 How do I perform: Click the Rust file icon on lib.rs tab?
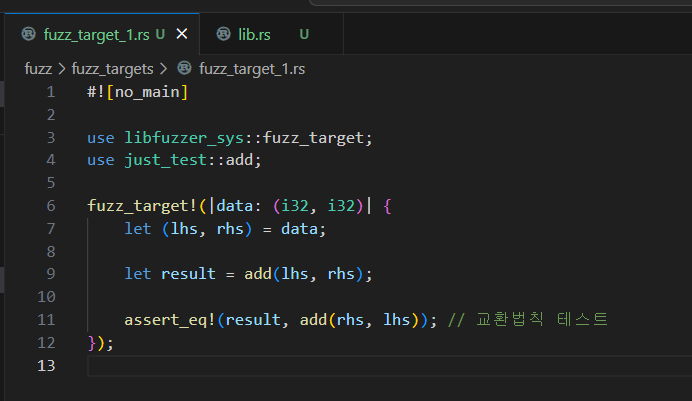[x=223, y=34]
